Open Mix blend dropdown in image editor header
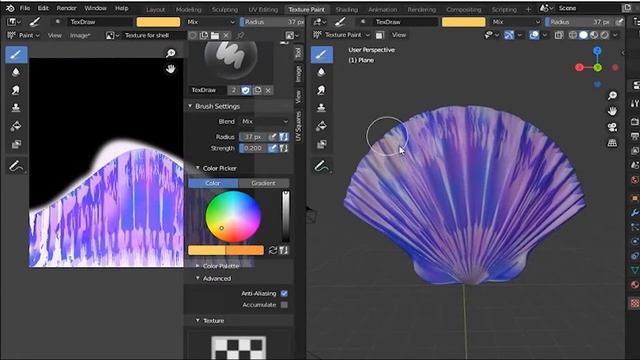 point(211,22)
